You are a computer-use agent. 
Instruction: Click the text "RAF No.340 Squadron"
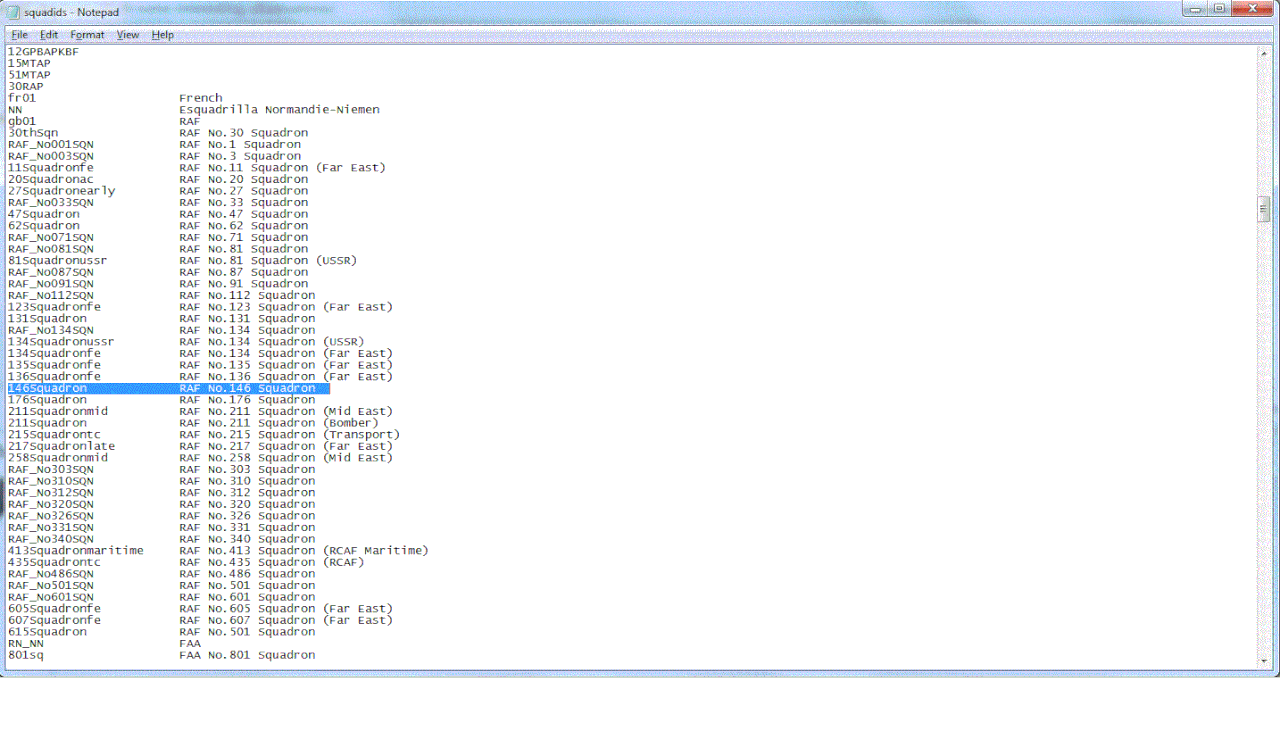(x=247, y=539)
